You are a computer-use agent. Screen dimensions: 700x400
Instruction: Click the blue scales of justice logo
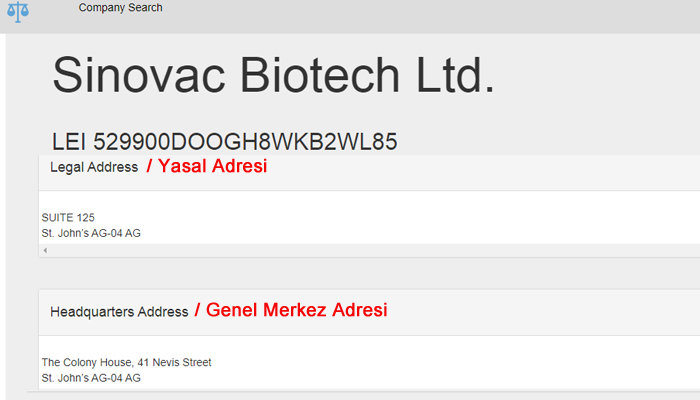[18, 12]
